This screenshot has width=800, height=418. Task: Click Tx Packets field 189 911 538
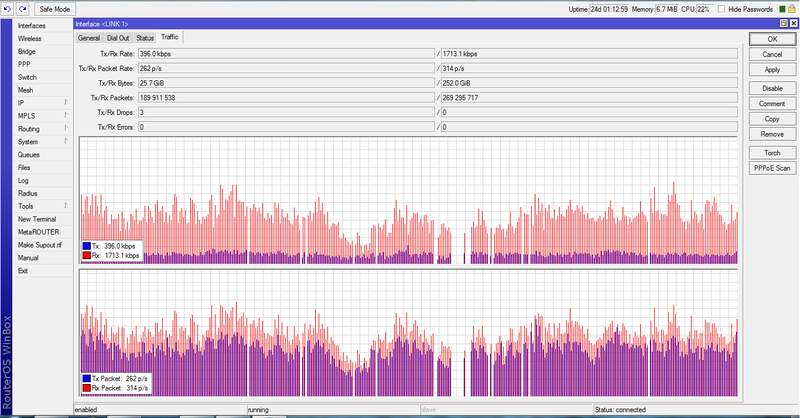coord(286,97)
